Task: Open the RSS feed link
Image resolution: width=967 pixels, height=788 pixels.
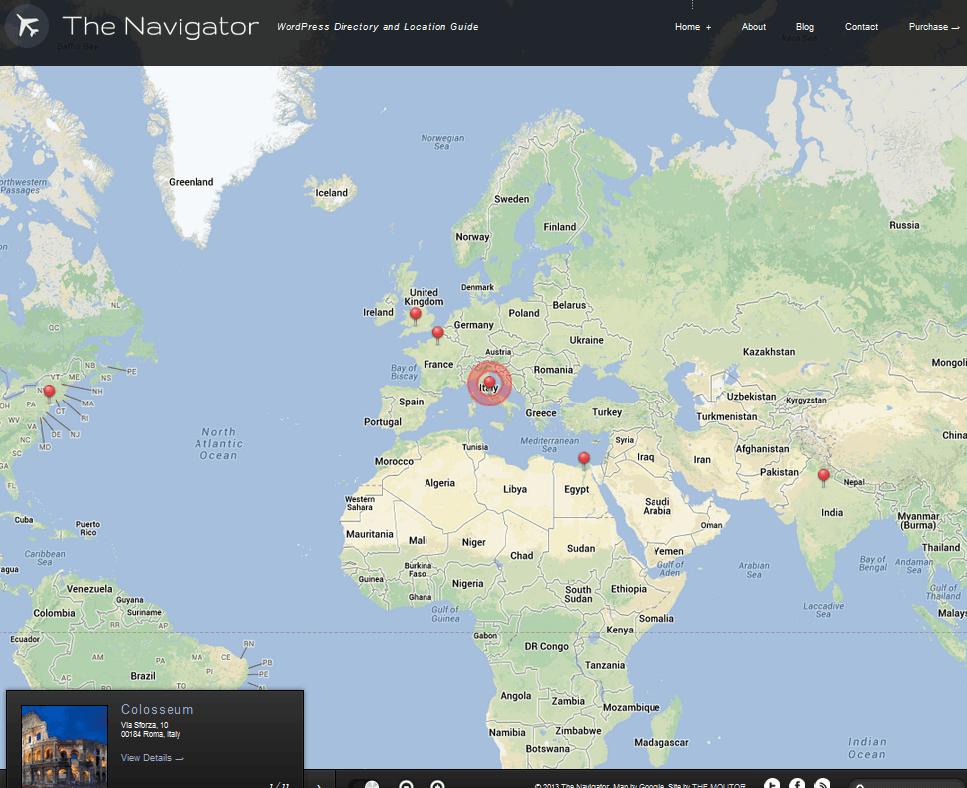Action: pyautogui.click(x=822, y=784)
